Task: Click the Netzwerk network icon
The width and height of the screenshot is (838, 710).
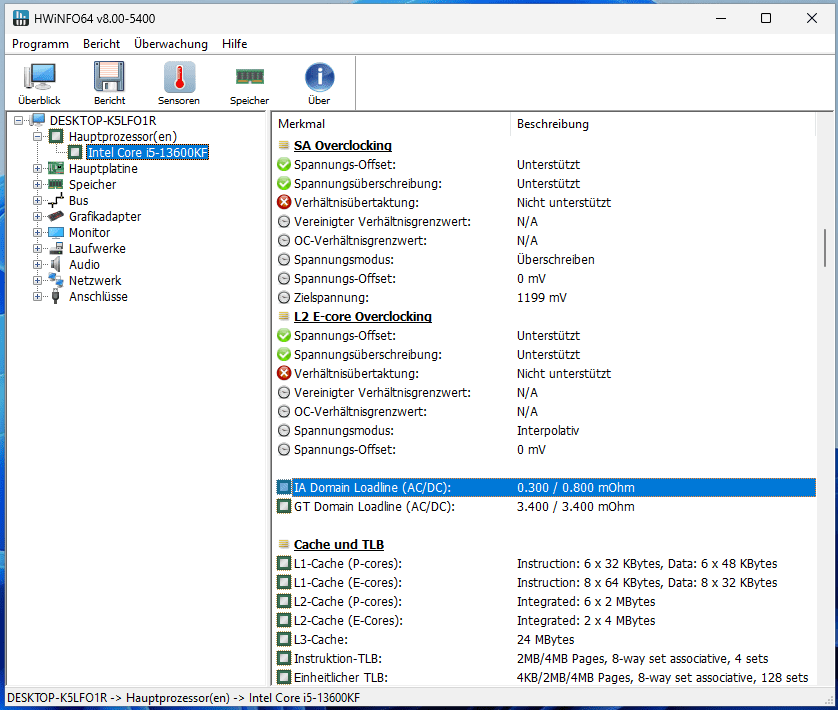Action: (x=56, y=280)
